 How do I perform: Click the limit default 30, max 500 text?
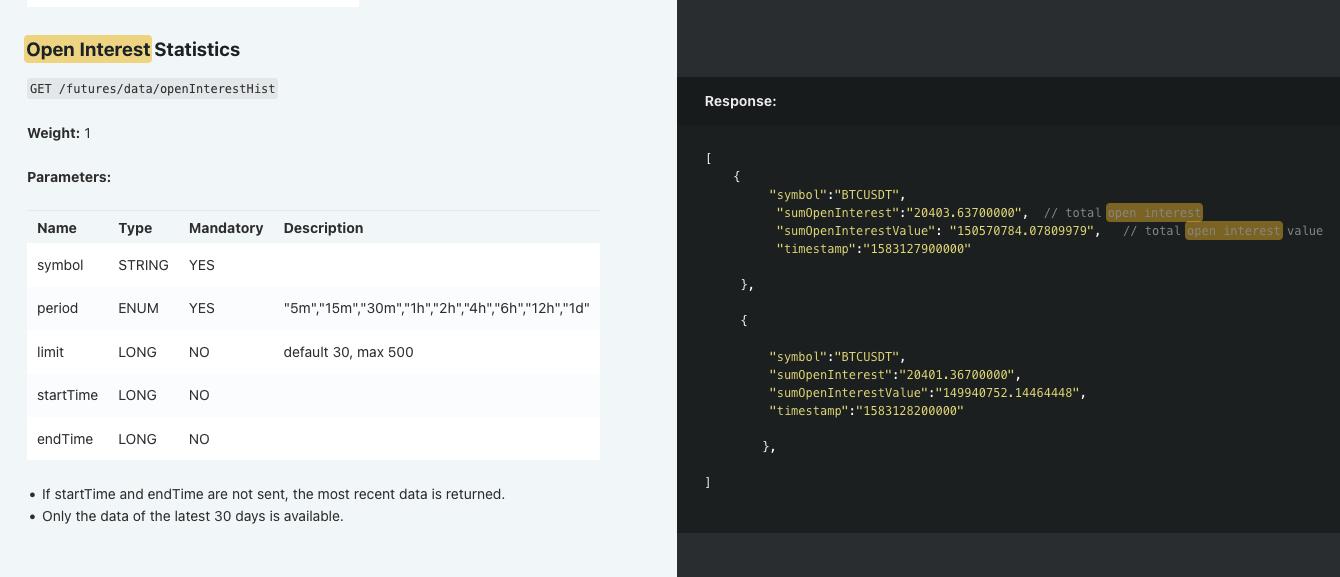tap(348, 352)
